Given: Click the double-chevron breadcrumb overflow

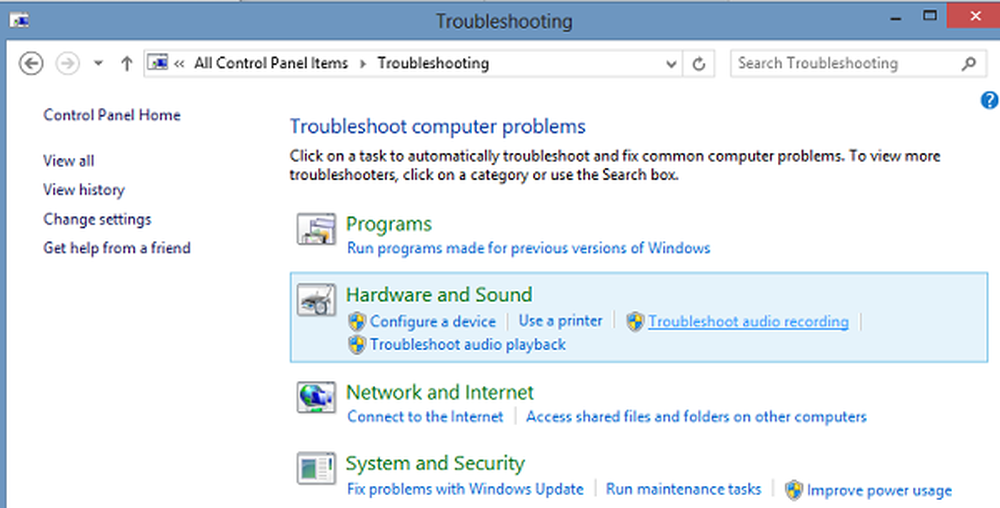Looking at the screenshot, I should [x=180, y=64].
